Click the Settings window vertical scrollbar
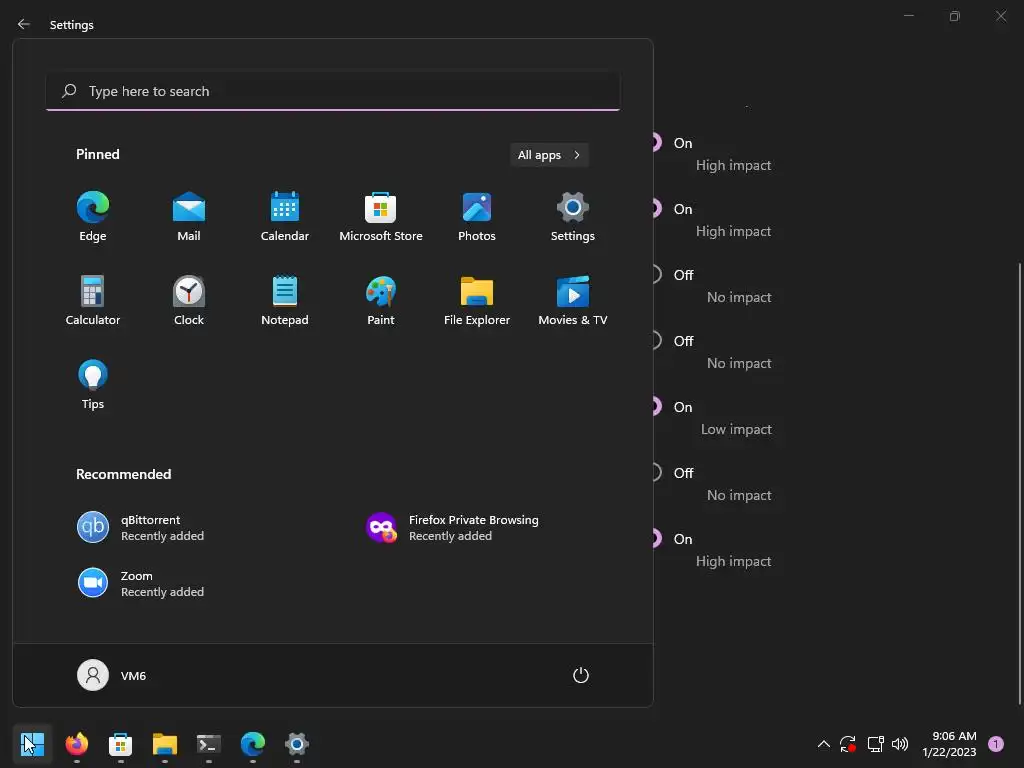Screen dimensions: 1024x768 1019,483
